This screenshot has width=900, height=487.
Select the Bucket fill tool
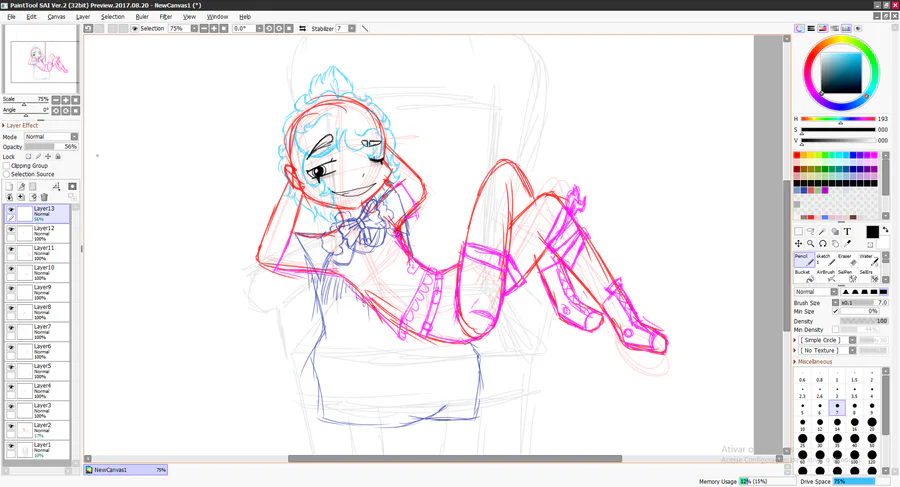pos(804,276)
